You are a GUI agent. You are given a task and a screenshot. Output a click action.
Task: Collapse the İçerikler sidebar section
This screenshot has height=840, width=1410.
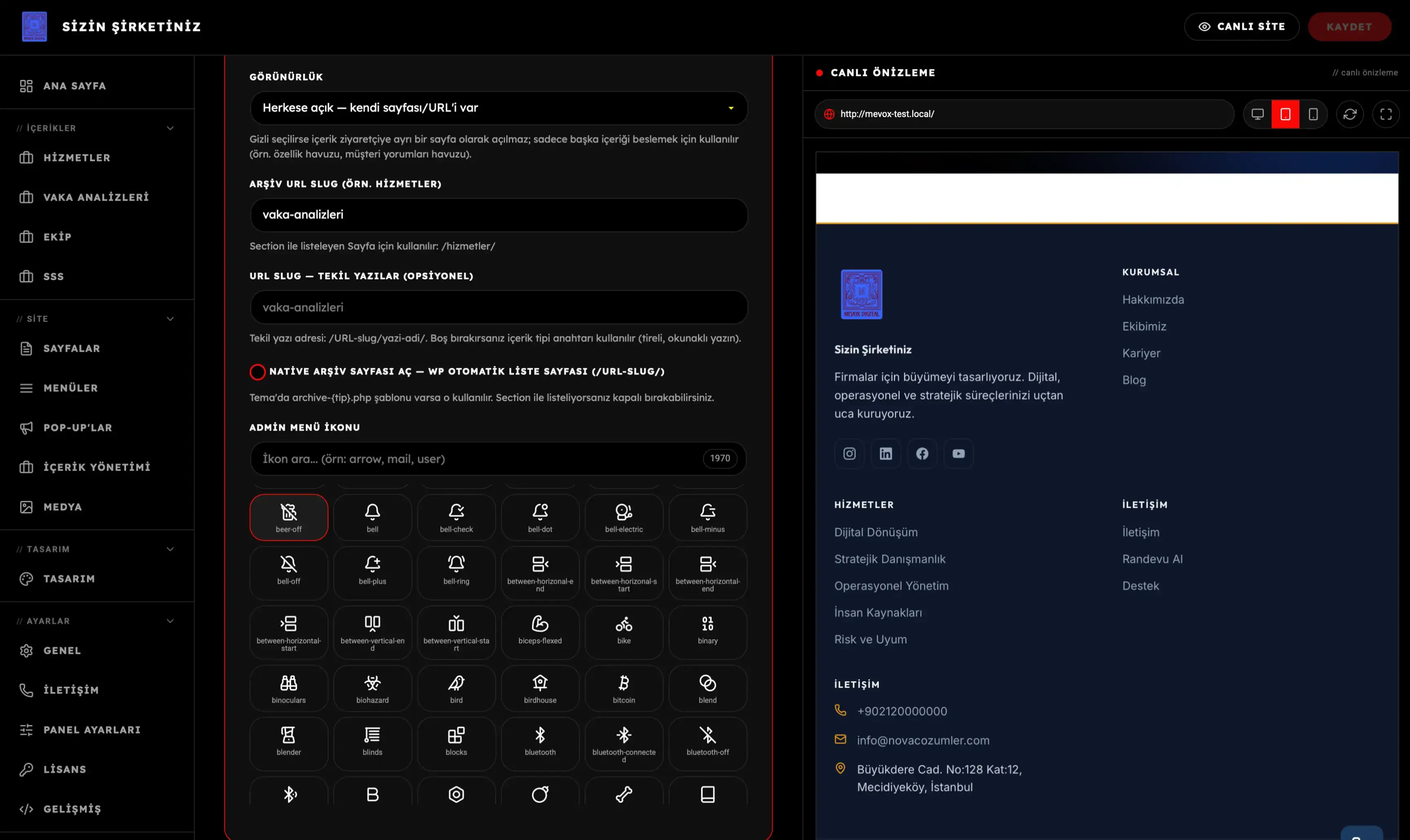click(x=170, y=128)
